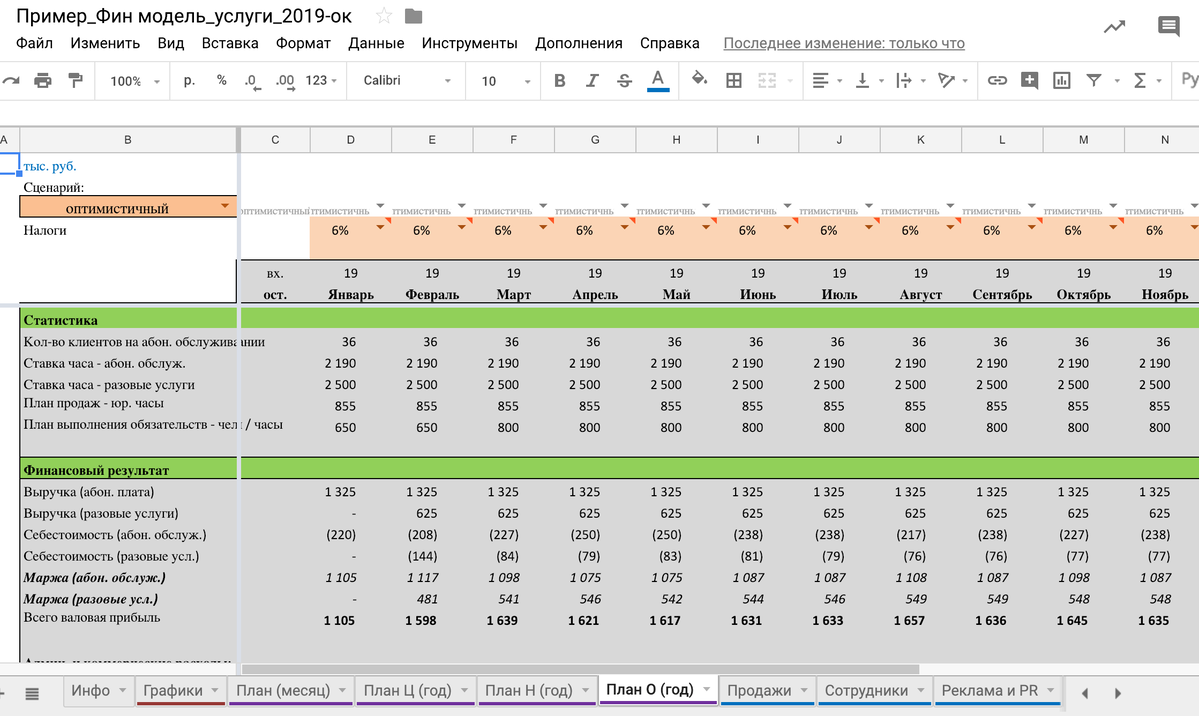Image resolution: width=1199 pixels, height=716 pixels.
Task: Open the cell borders tool
Action: click(733, 80)
